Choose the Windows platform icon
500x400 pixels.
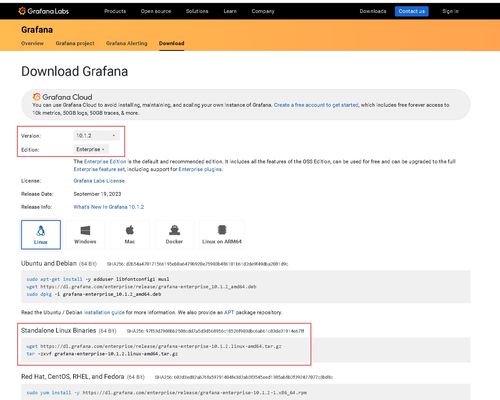pos(85,235)
